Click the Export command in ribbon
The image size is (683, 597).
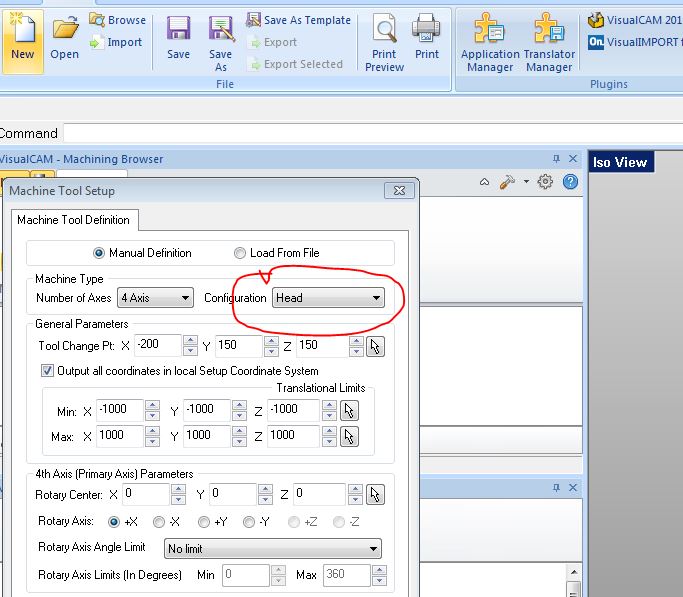tap(272, 42)
